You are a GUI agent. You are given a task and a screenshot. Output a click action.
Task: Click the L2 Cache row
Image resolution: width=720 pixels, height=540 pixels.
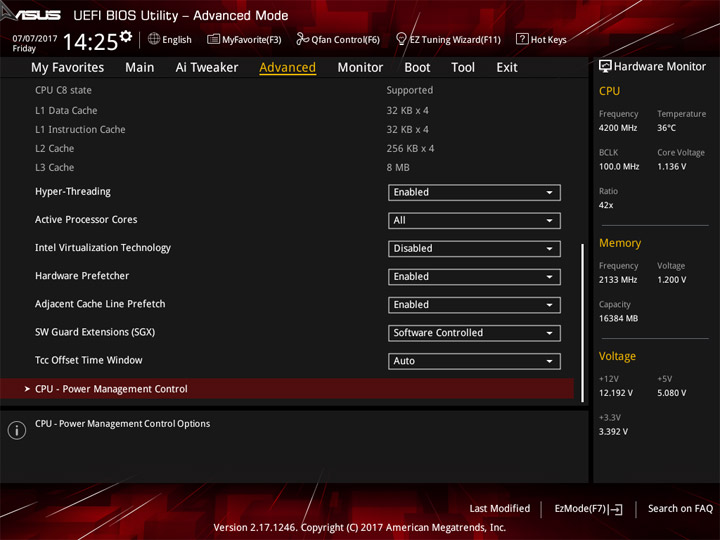pyautogui.click(x=287, y=149)
